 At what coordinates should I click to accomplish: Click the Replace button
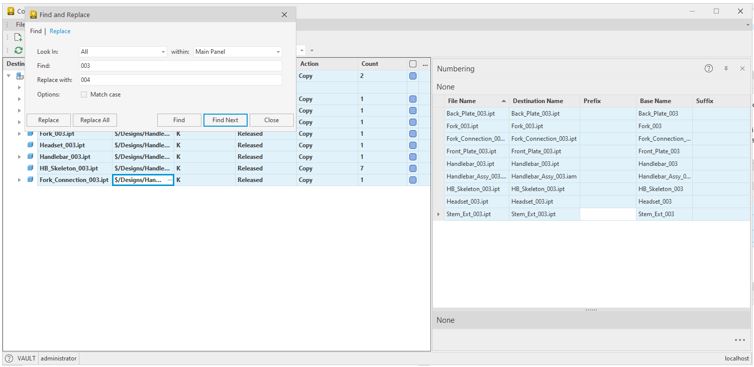click(x=49, y=120)
